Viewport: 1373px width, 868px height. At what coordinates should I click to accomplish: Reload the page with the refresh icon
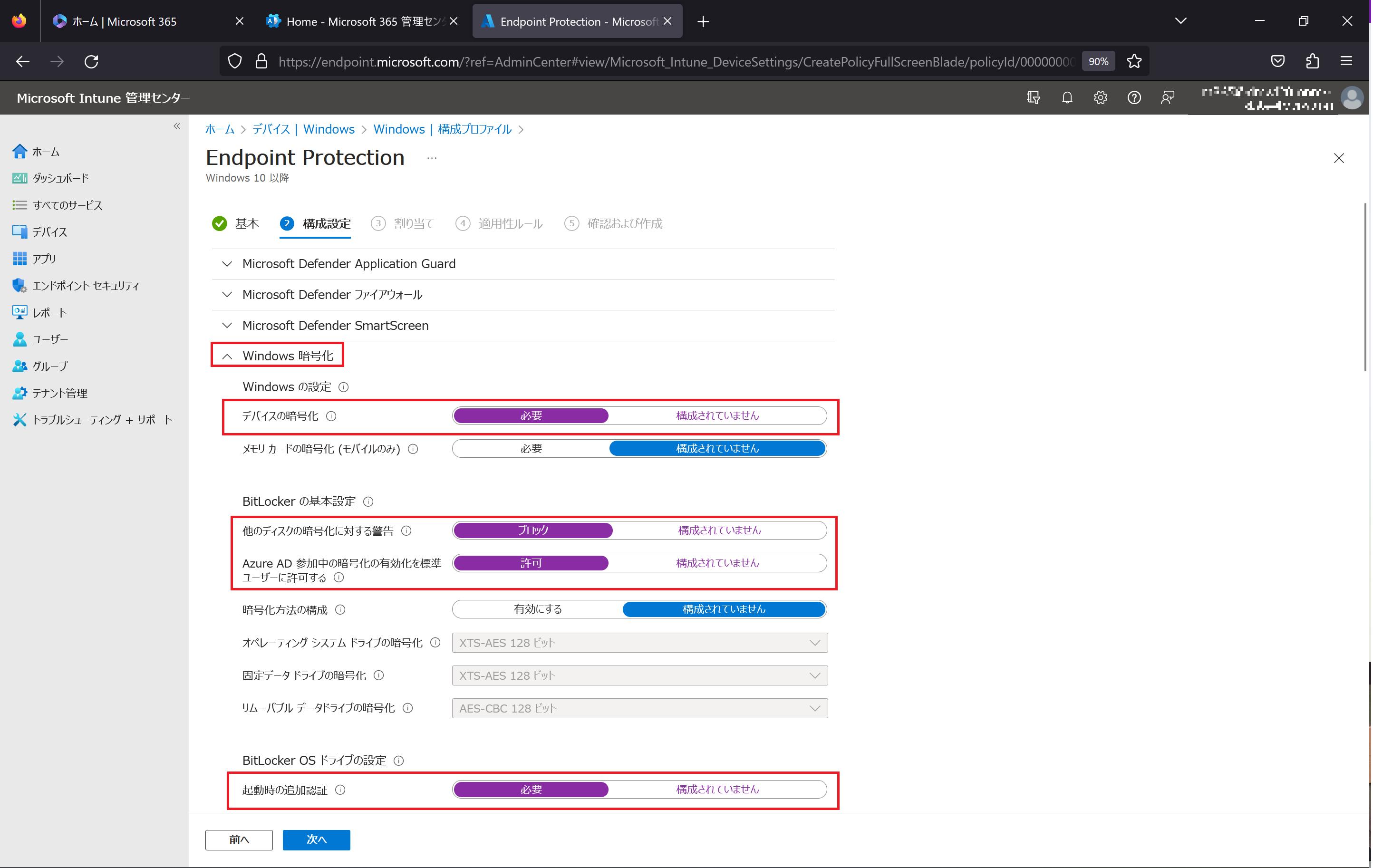[91, 61]
